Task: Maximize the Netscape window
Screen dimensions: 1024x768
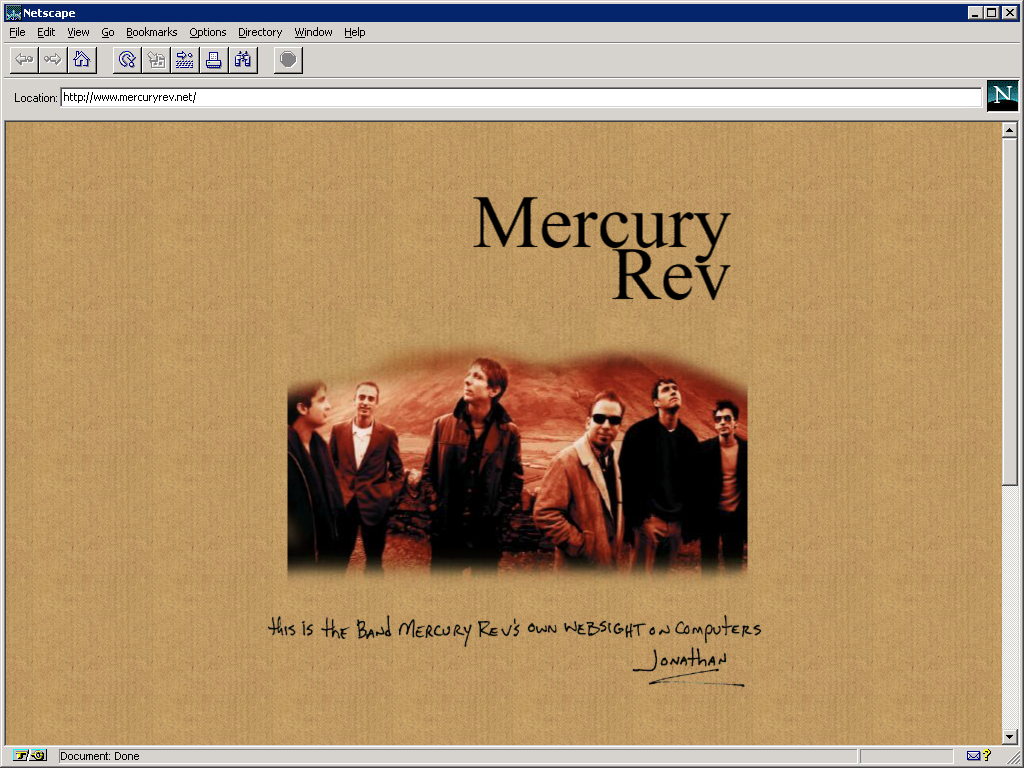Action: point(991,12)
